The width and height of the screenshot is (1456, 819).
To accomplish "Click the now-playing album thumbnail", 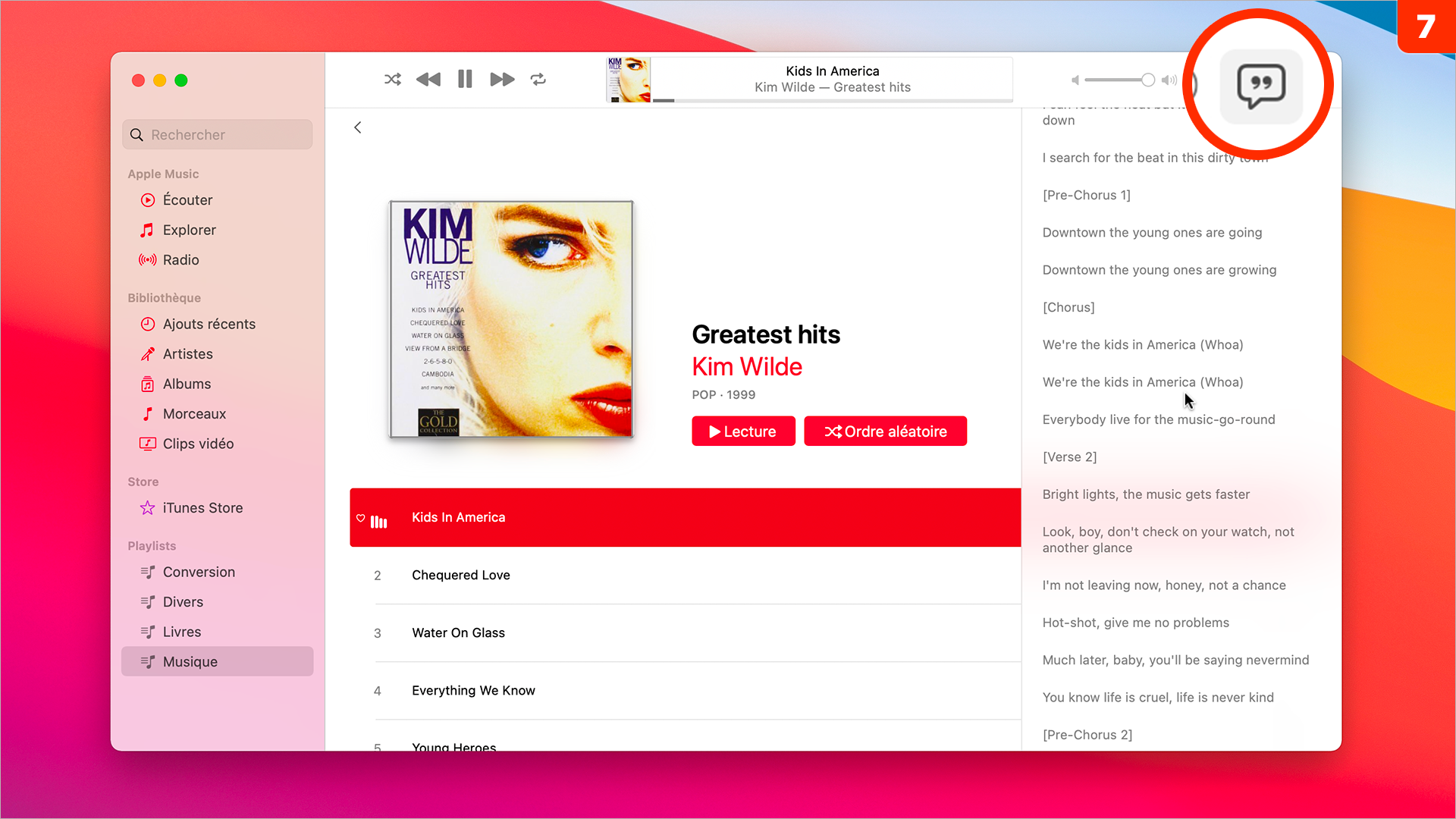I will coord(628,80).
